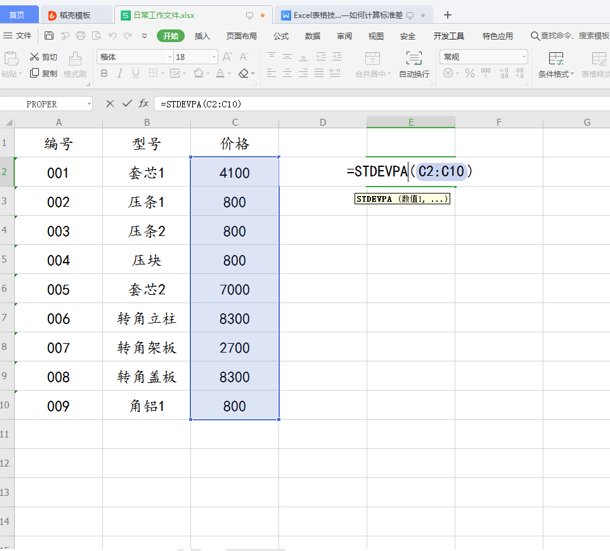
Task: Click the distributed alignment icon
Action: [x=335, y=73]
